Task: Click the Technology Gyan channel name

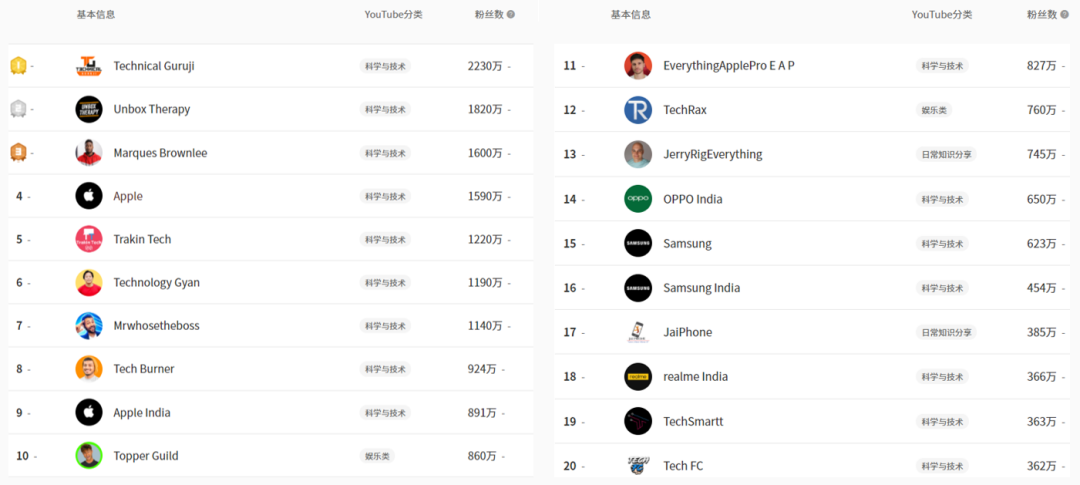Action: (156, 282)
